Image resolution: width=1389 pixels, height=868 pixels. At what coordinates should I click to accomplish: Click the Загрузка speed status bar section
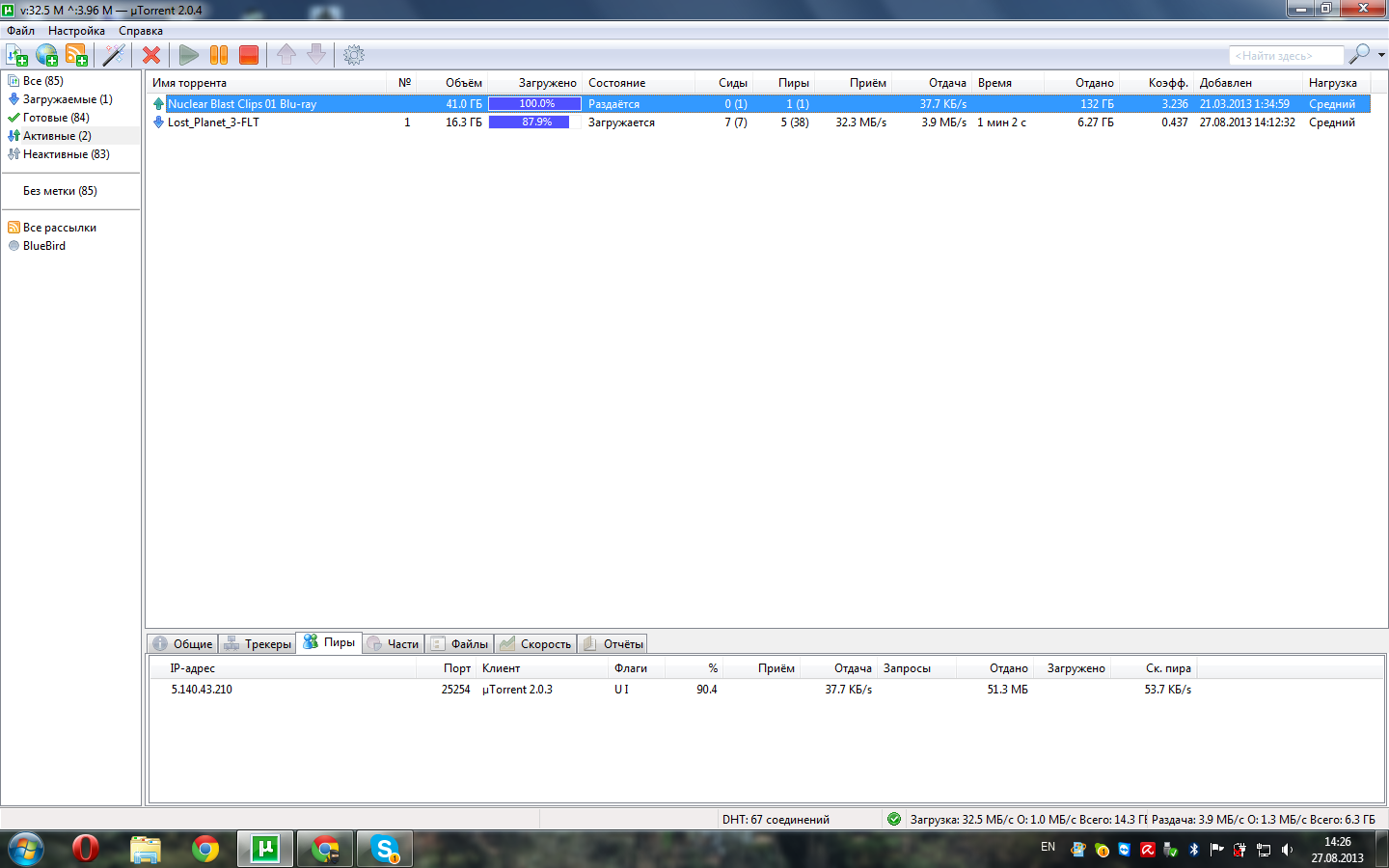1027,820
